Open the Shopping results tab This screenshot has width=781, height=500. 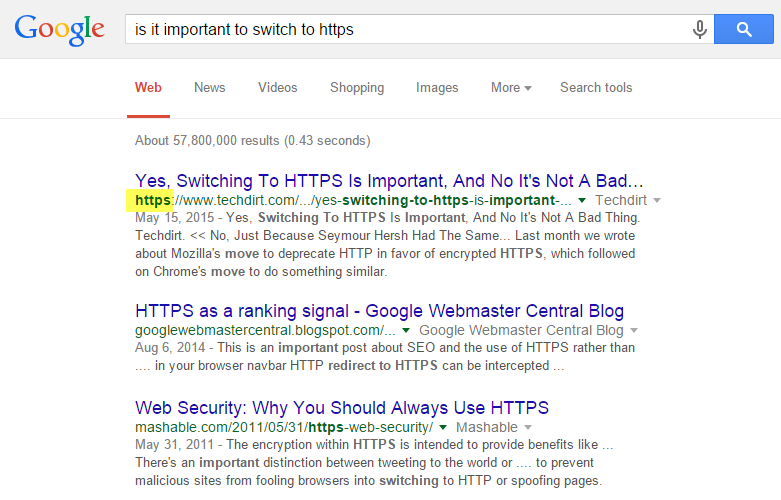coord(357,88)
